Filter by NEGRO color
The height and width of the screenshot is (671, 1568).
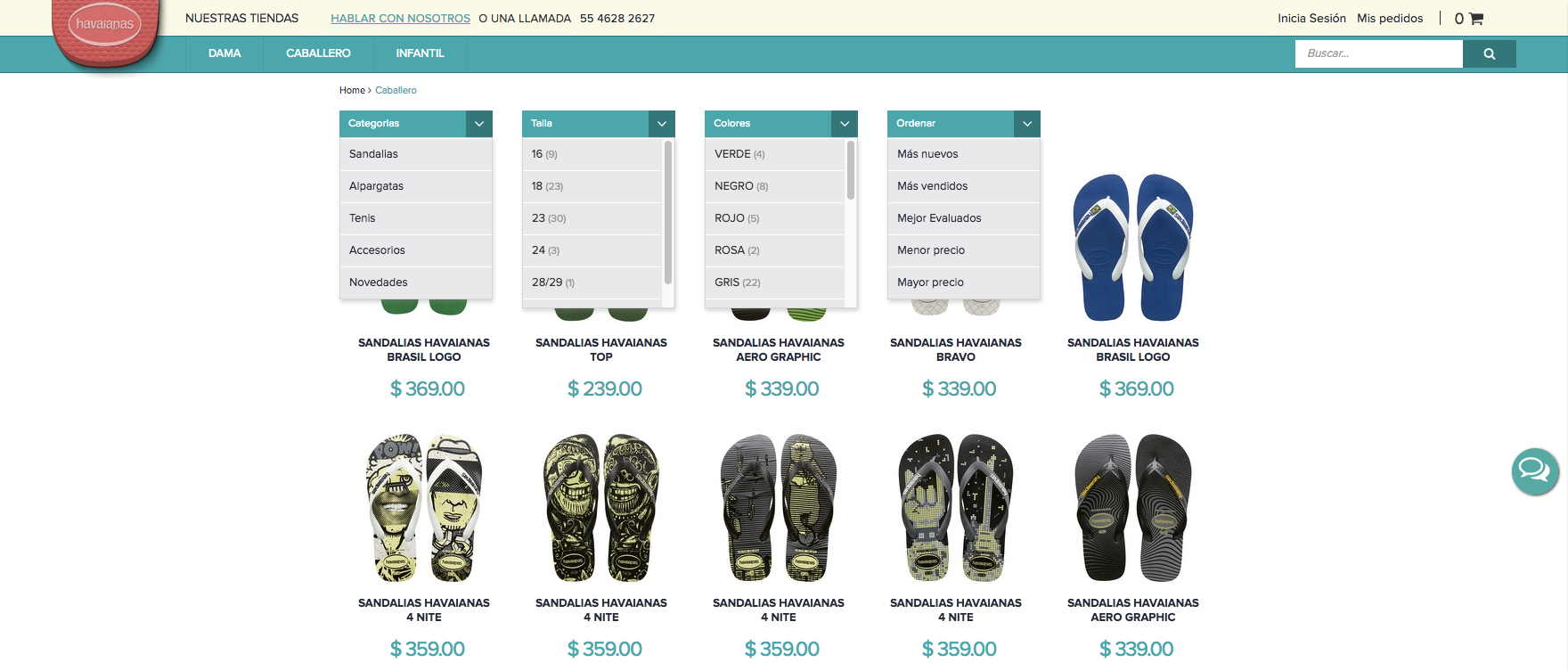pyautogui.click(x=774, y=186)
